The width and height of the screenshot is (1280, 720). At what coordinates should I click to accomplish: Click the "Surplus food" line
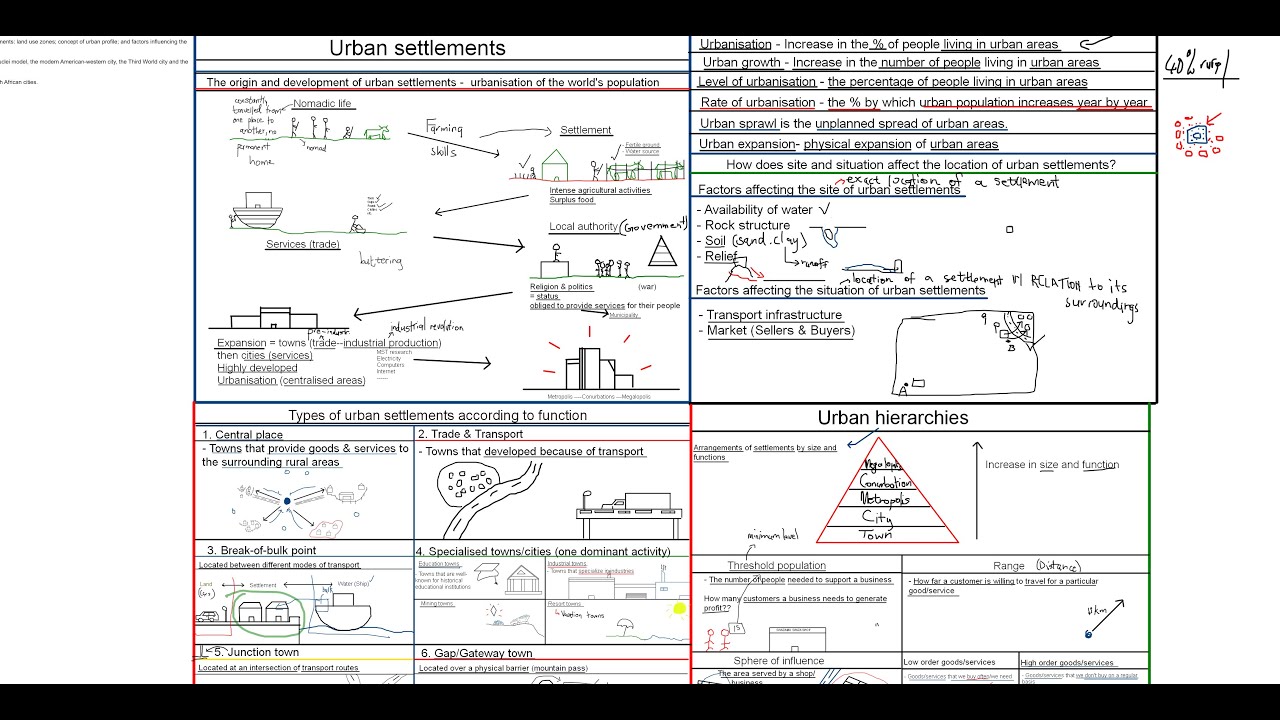tap(571, 200)
